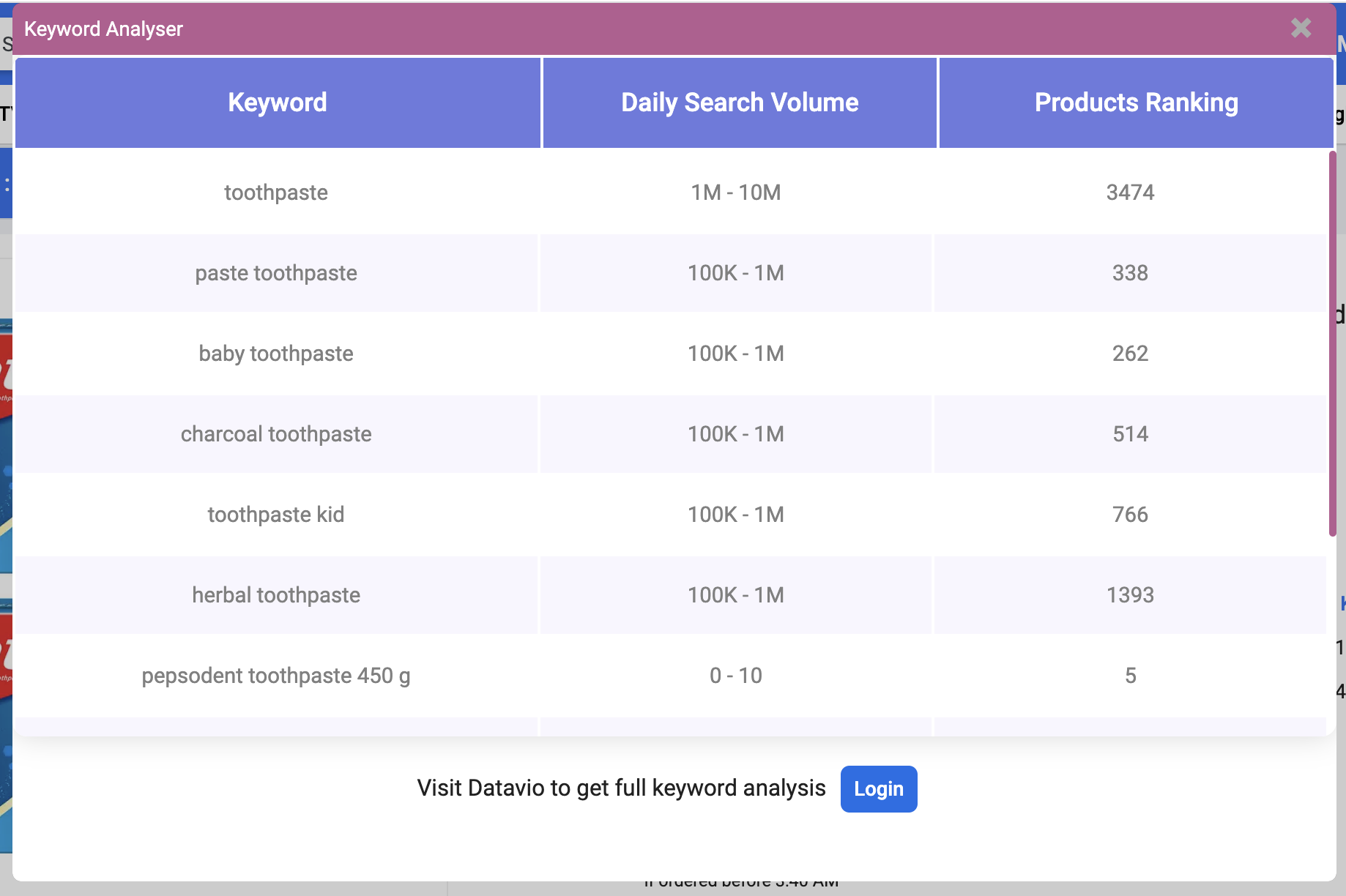This screenshot has width=1346, height=896.
Task: Close the Keyword Analyser dialog
Action: pyautogui.click(x=1301, y=28)
